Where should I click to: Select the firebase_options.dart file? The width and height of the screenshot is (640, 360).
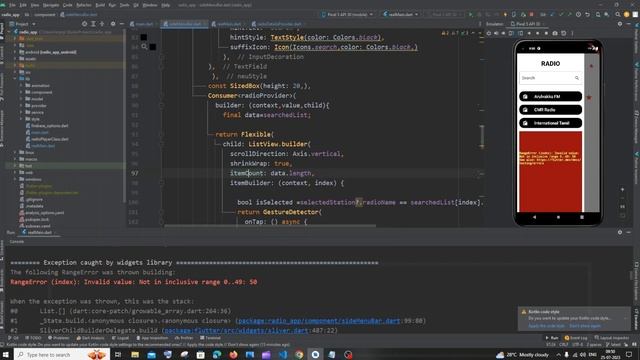click(x=47, y=126)
